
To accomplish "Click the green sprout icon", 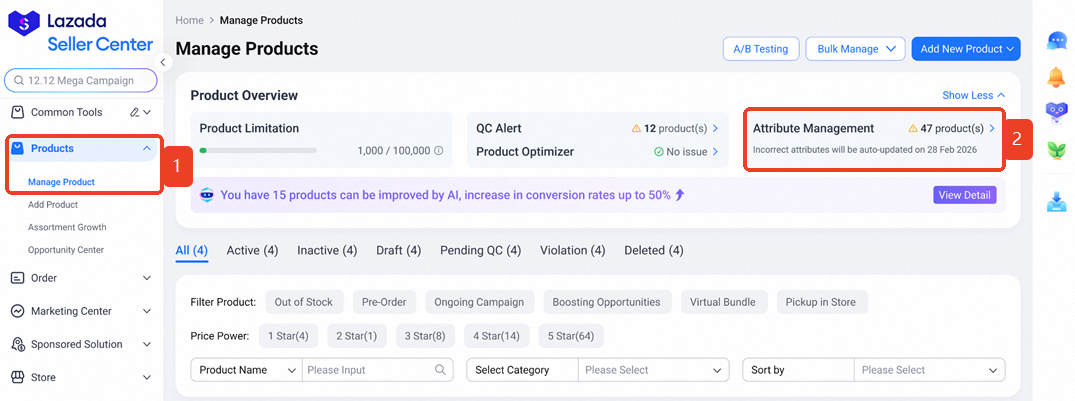I will (x=1056, y=151).
